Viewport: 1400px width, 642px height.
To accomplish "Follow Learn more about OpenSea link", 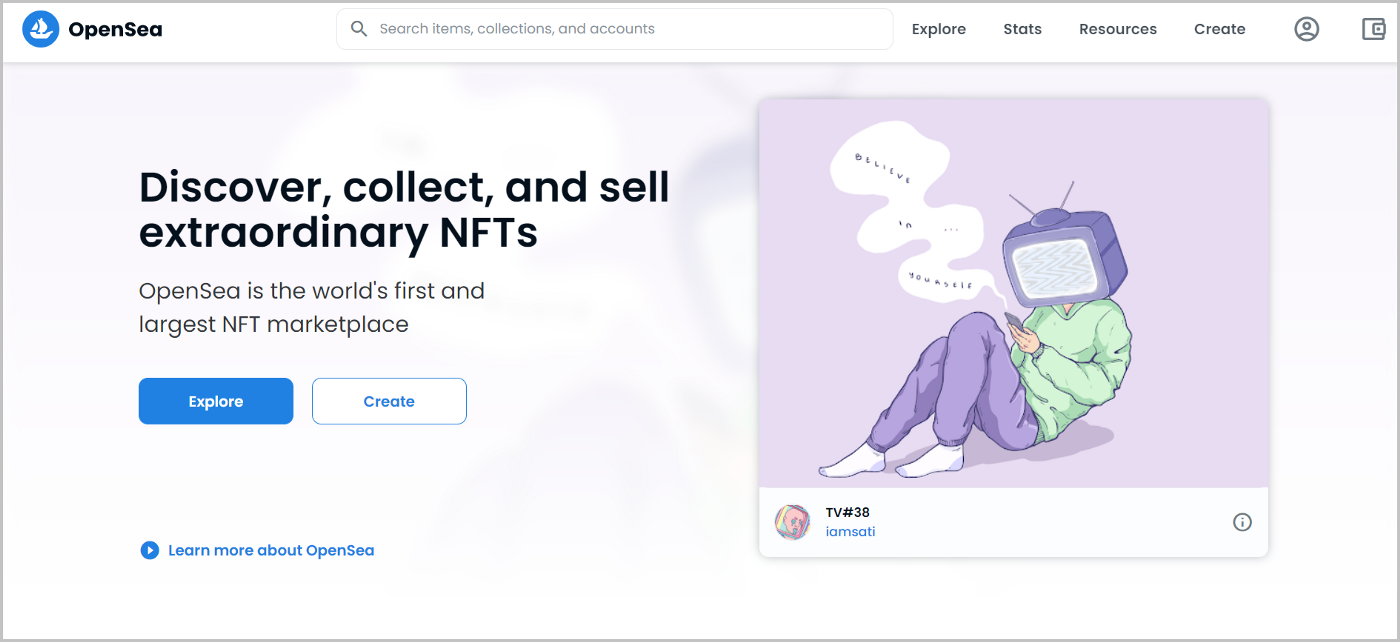I will pyautogui.click(x=271, y=550).
